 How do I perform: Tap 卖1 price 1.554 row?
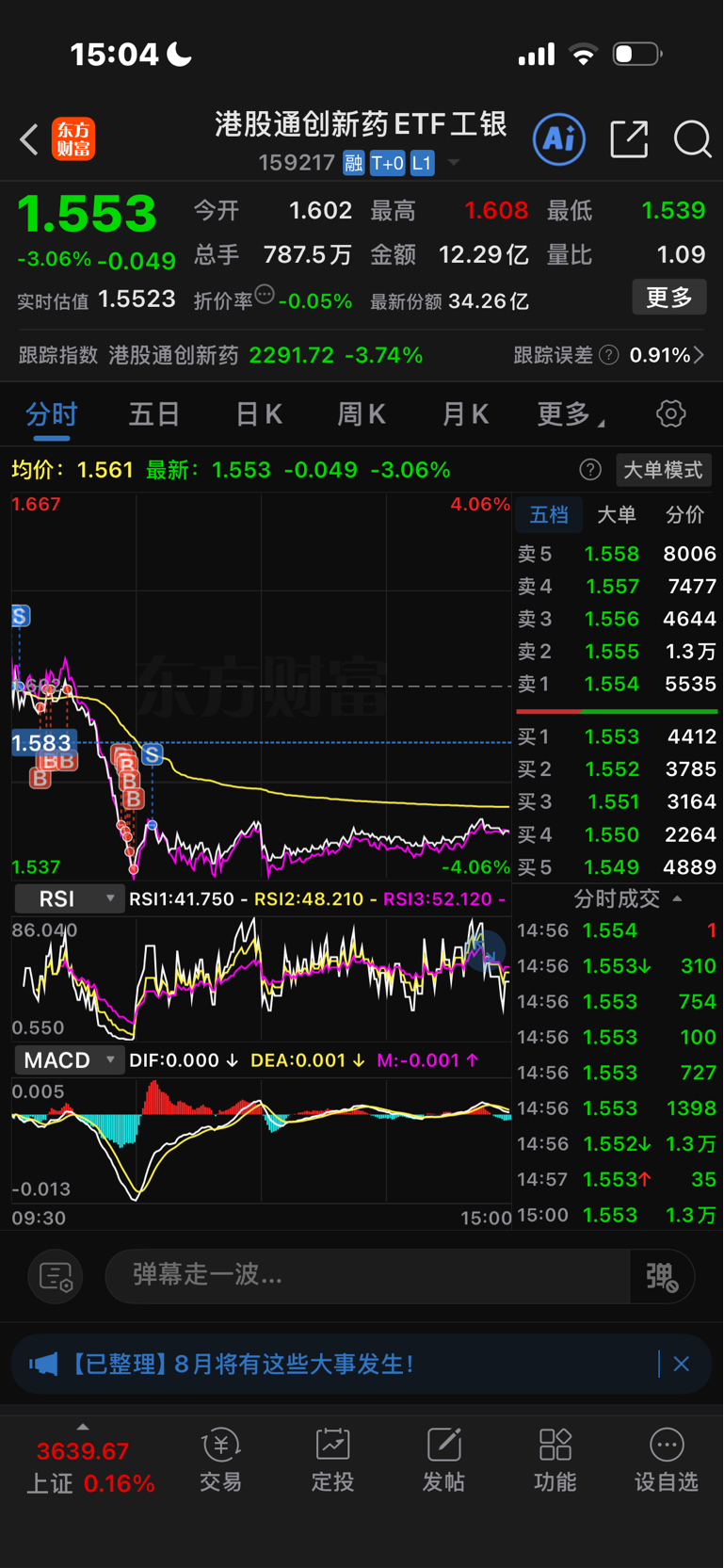(x=617, y=684)
